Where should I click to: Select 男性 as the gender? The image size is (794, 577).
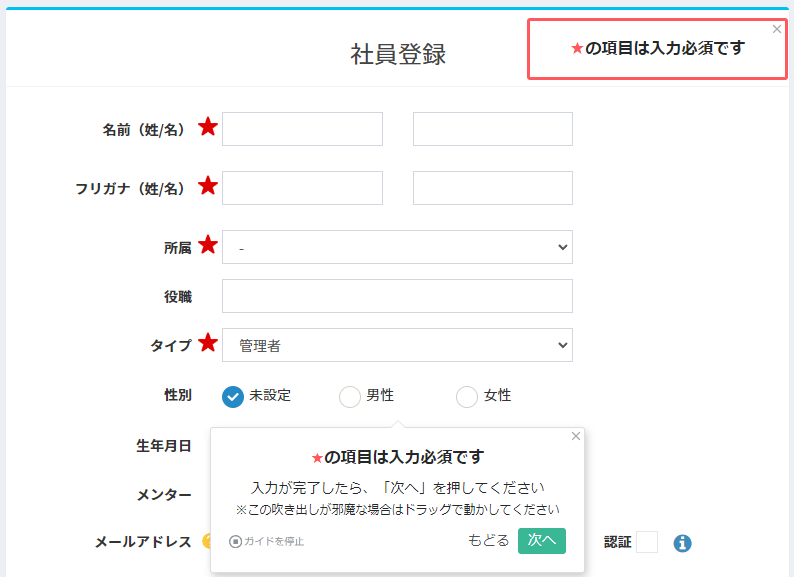(349, 397)
